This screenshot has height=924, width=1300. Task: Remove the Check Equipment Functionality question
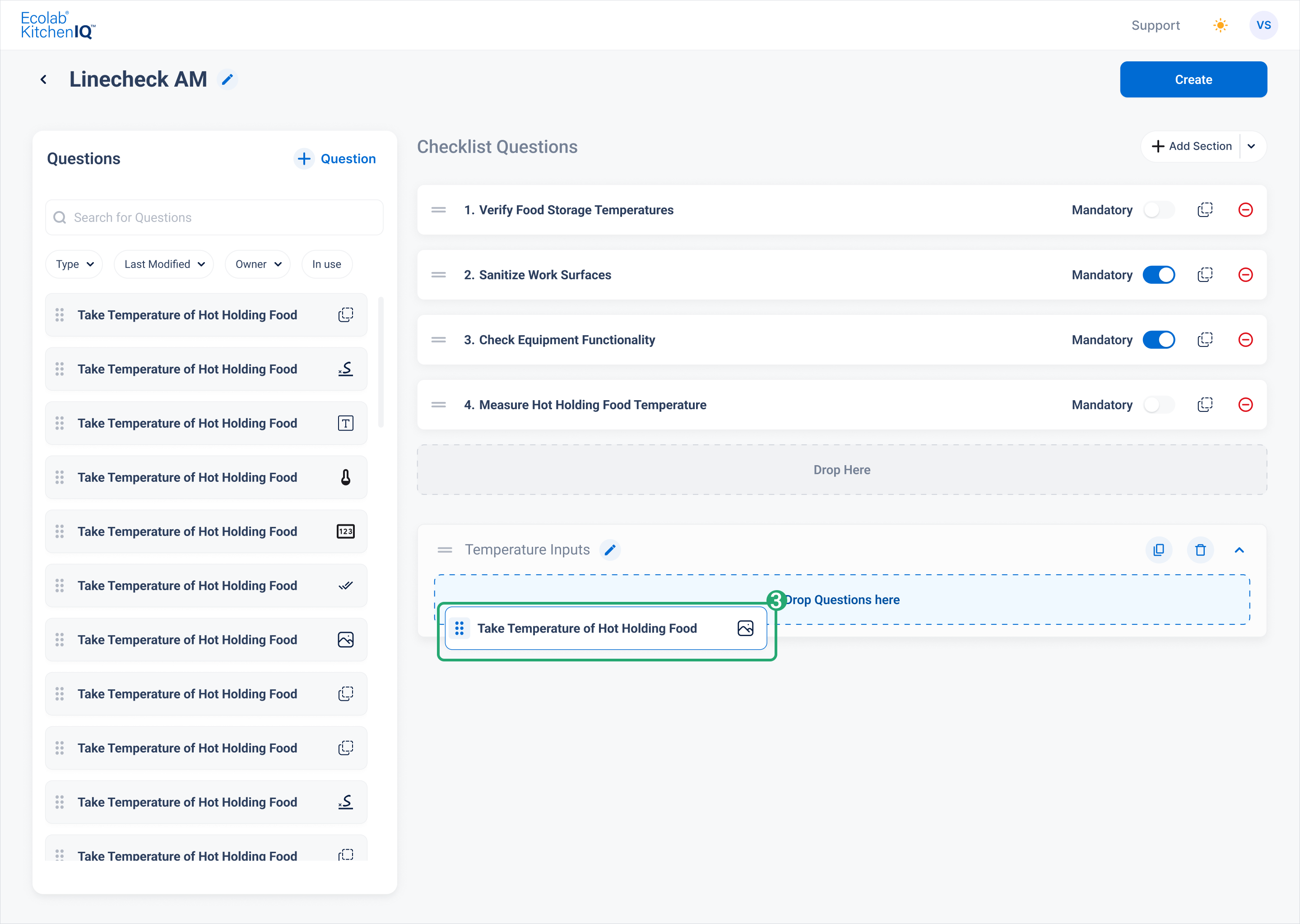1245,340
